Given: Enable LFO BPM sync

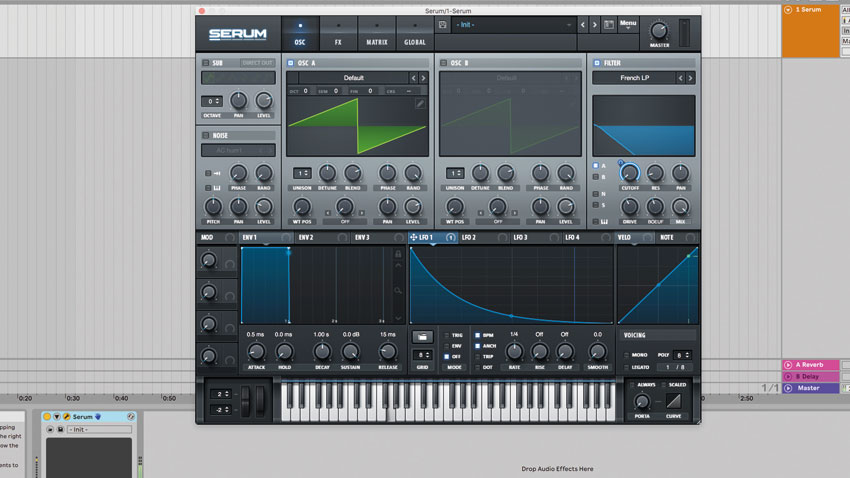Looking at the screenshot, I should [x=478, y=335].
